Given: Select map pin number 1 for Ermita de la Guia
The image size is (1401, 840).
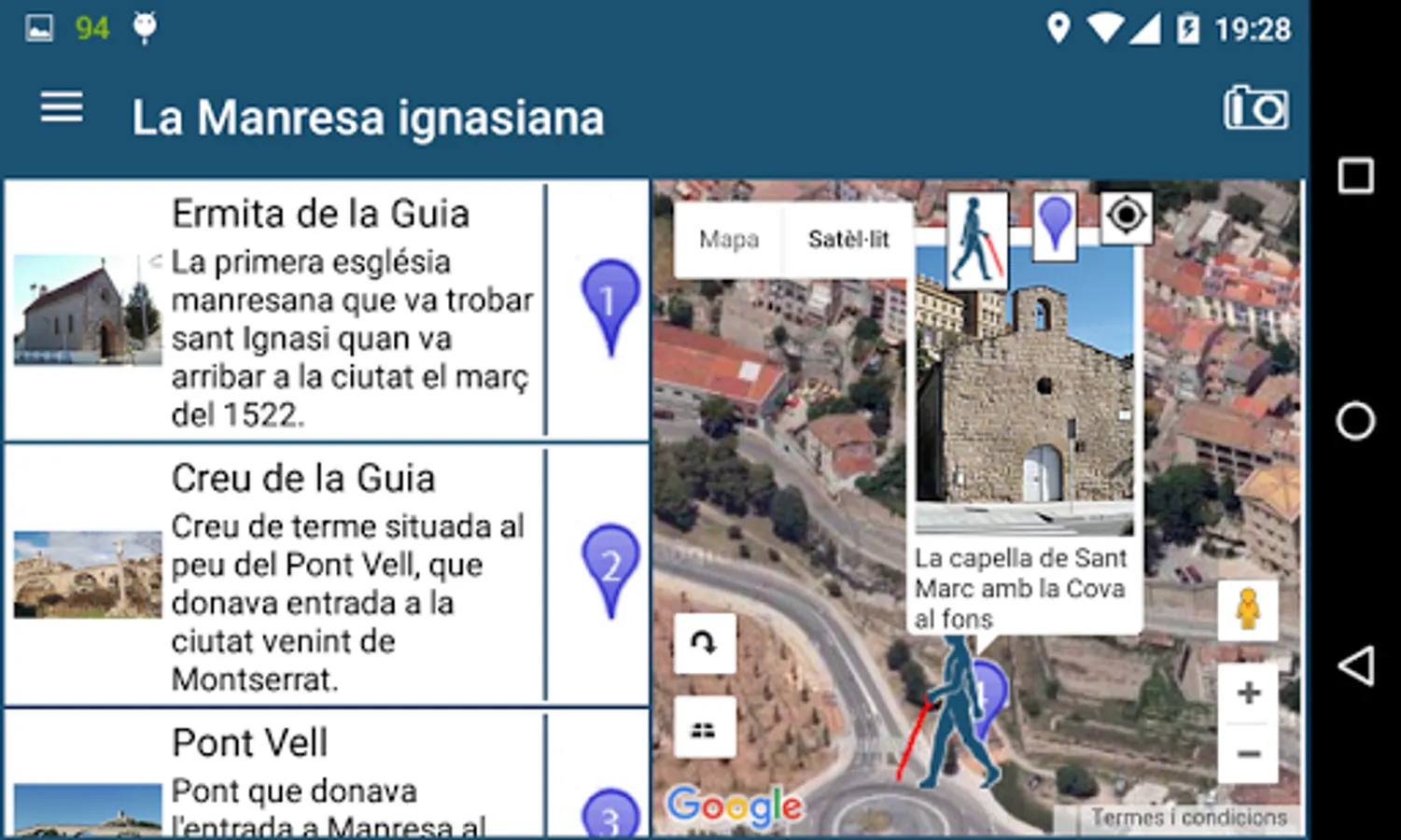Looking at the screenshot, I should [610, 308].
